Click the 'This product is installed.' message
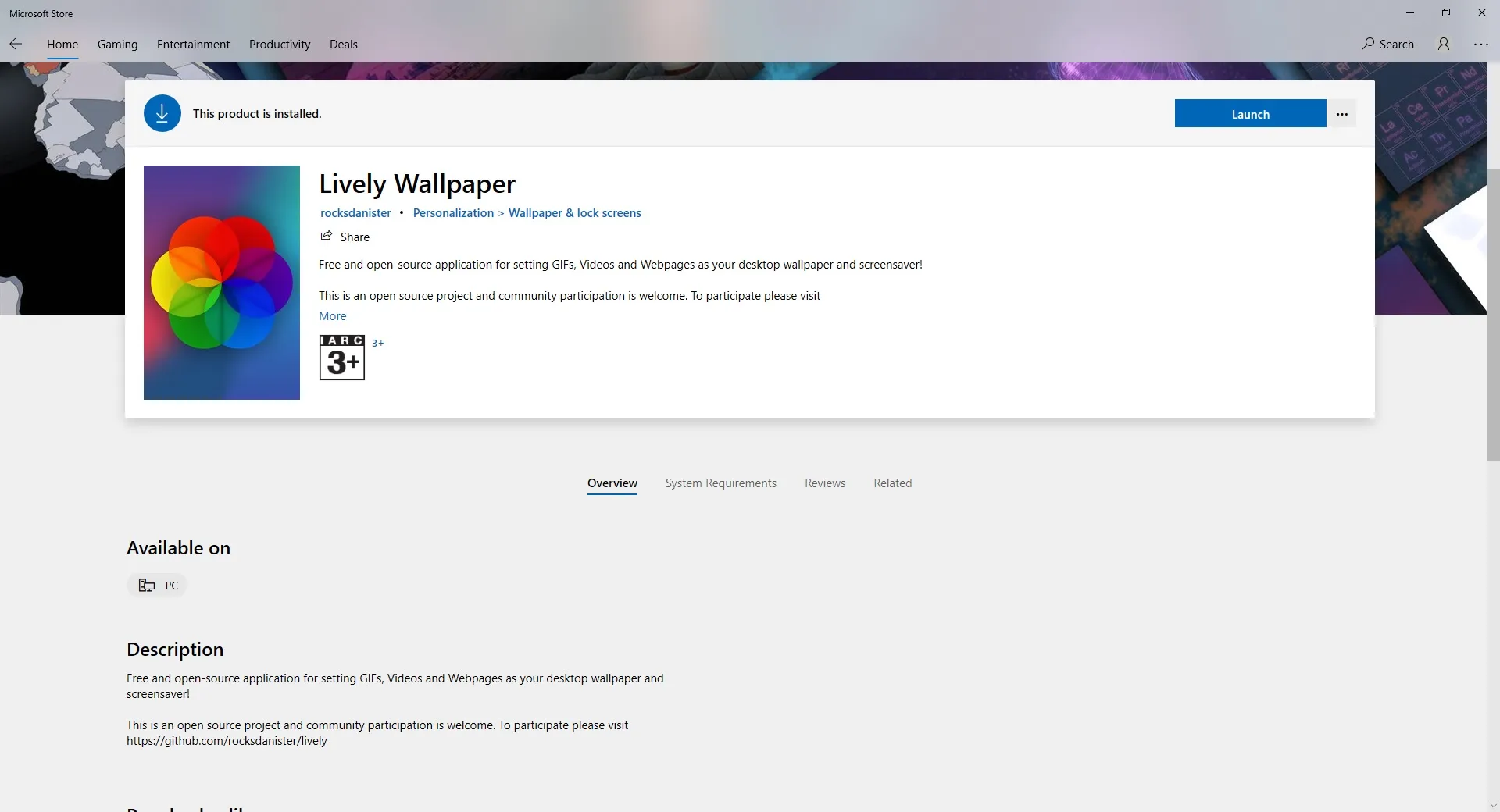Screen dimensions: 1500x812 [x=257, y=114]
